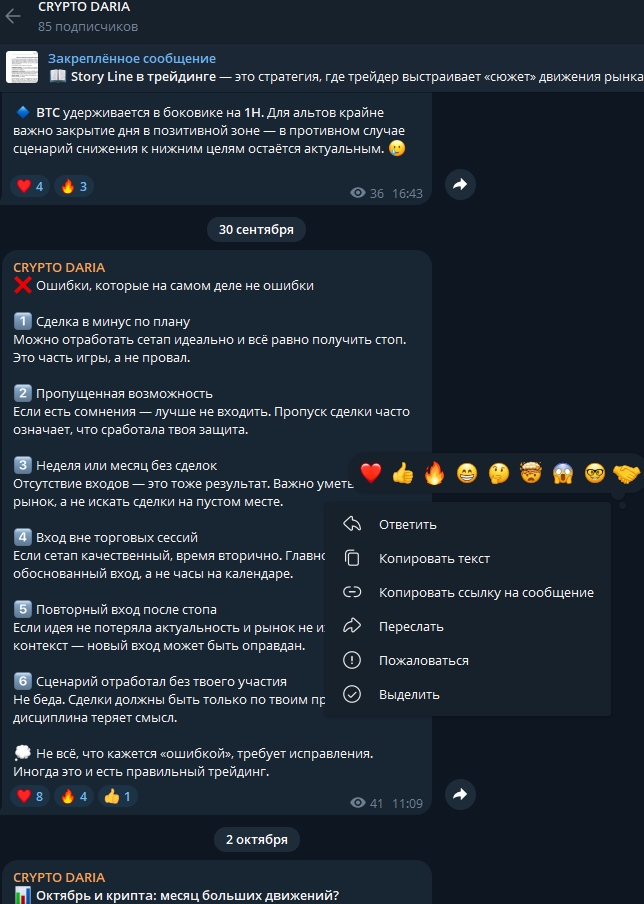The width and height of the screenshot is (644, 904).
Task: React with the red heart emoji
Action: 371,473
